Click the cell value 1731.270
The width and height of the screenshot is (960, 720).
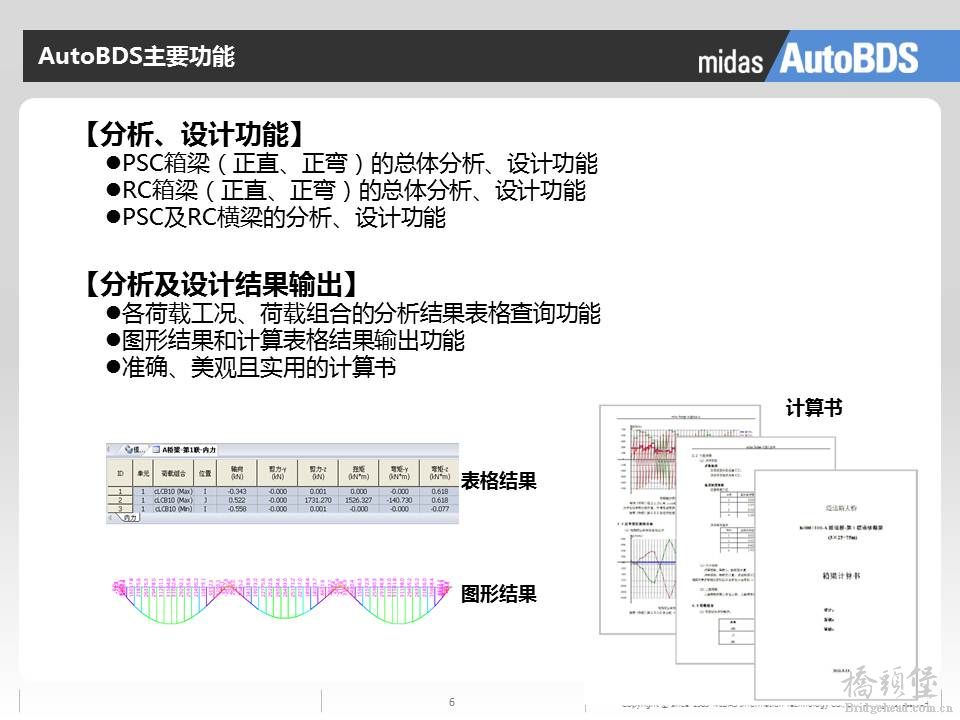(318, 500)
